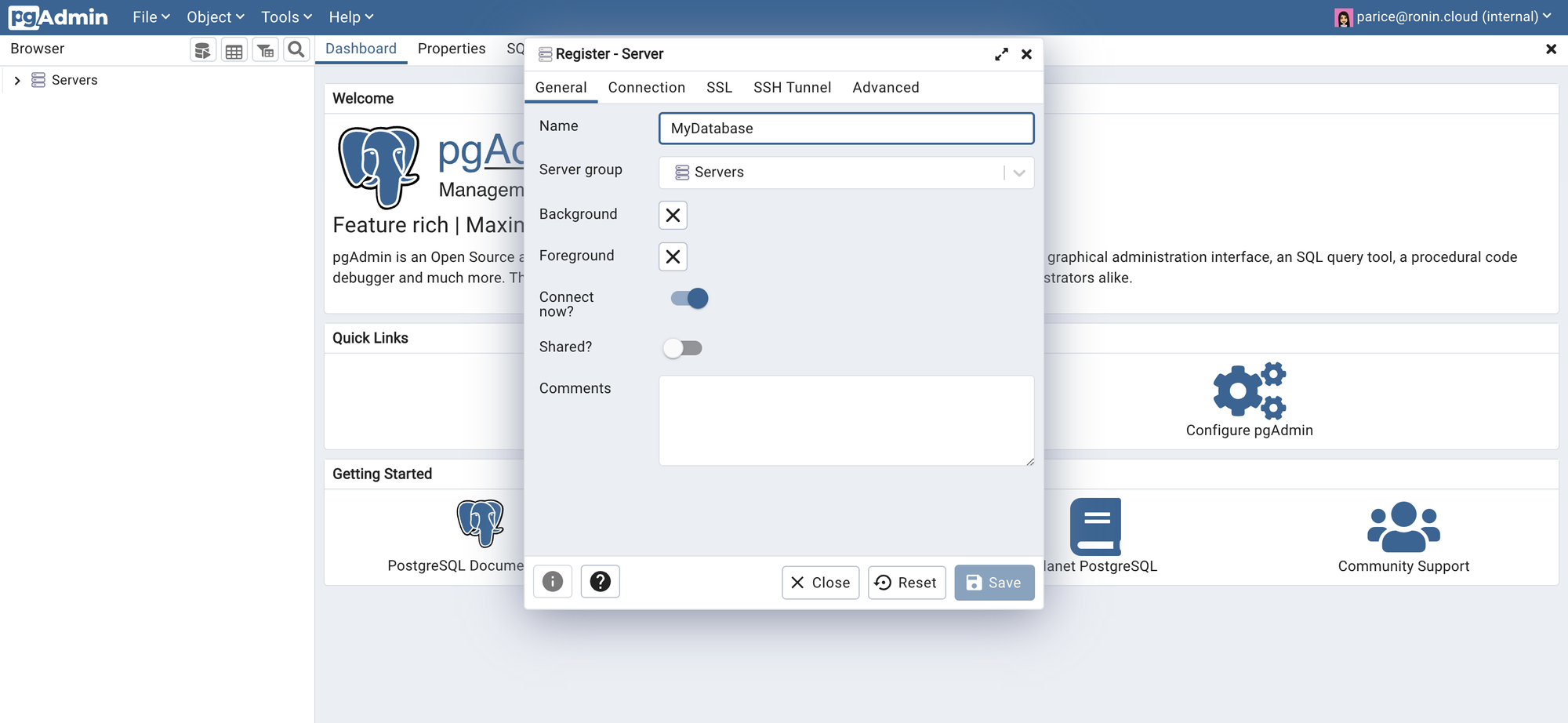
Task: Click the PostgreSQL Documentation elephant icon
Action: point(481,523)
